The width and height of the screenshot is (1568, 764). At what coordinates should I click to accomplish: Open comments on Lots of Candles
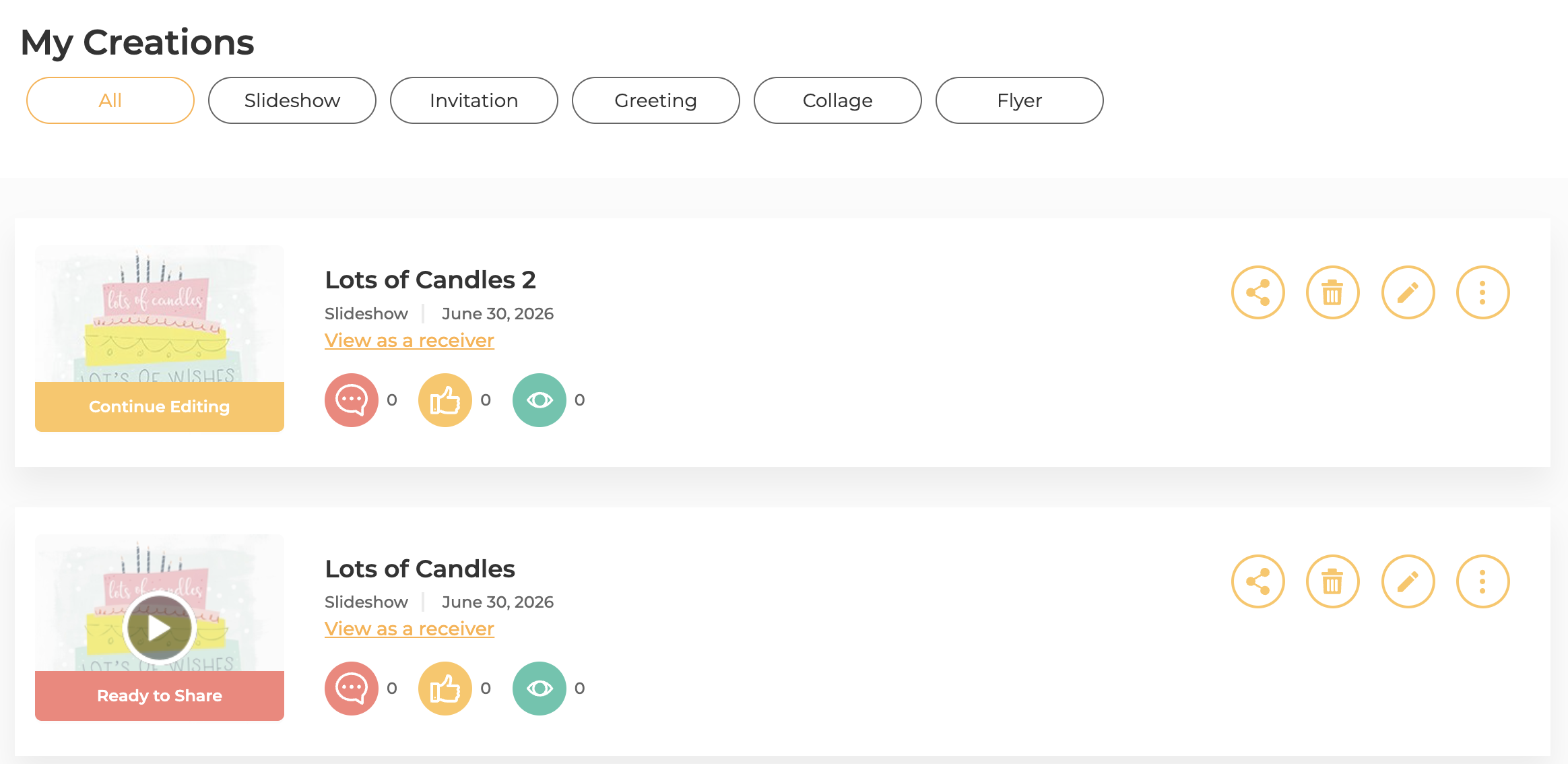point(352,689)
